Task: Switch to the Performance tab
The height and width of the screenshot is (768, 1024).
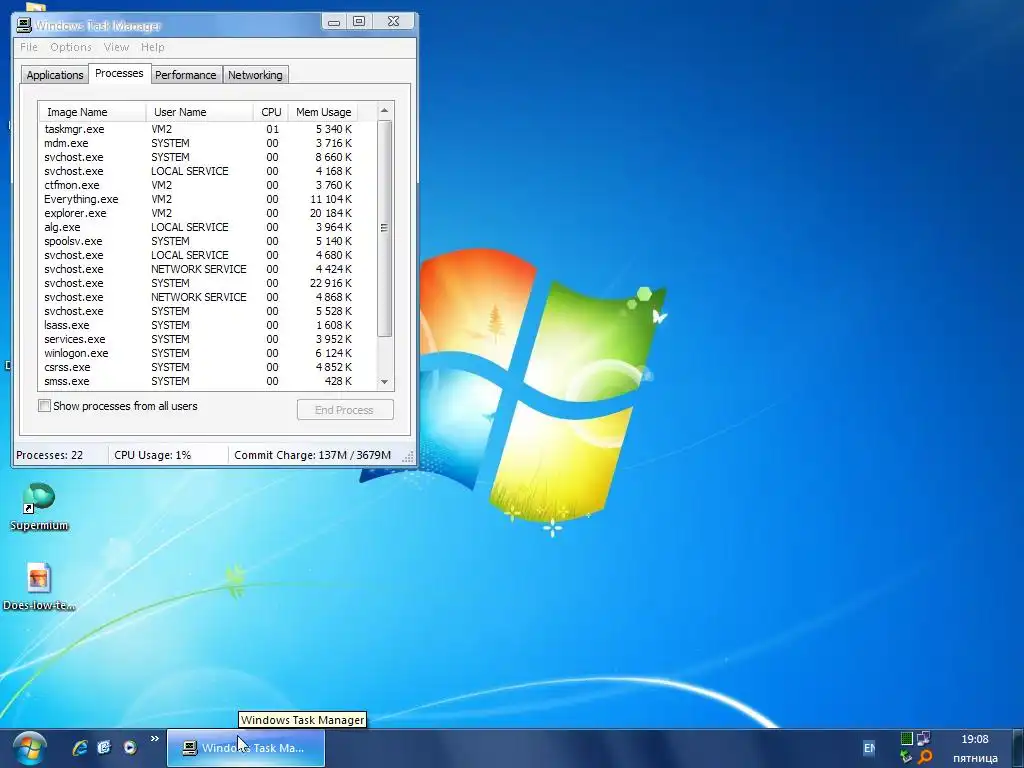Action: click(185, 75)
